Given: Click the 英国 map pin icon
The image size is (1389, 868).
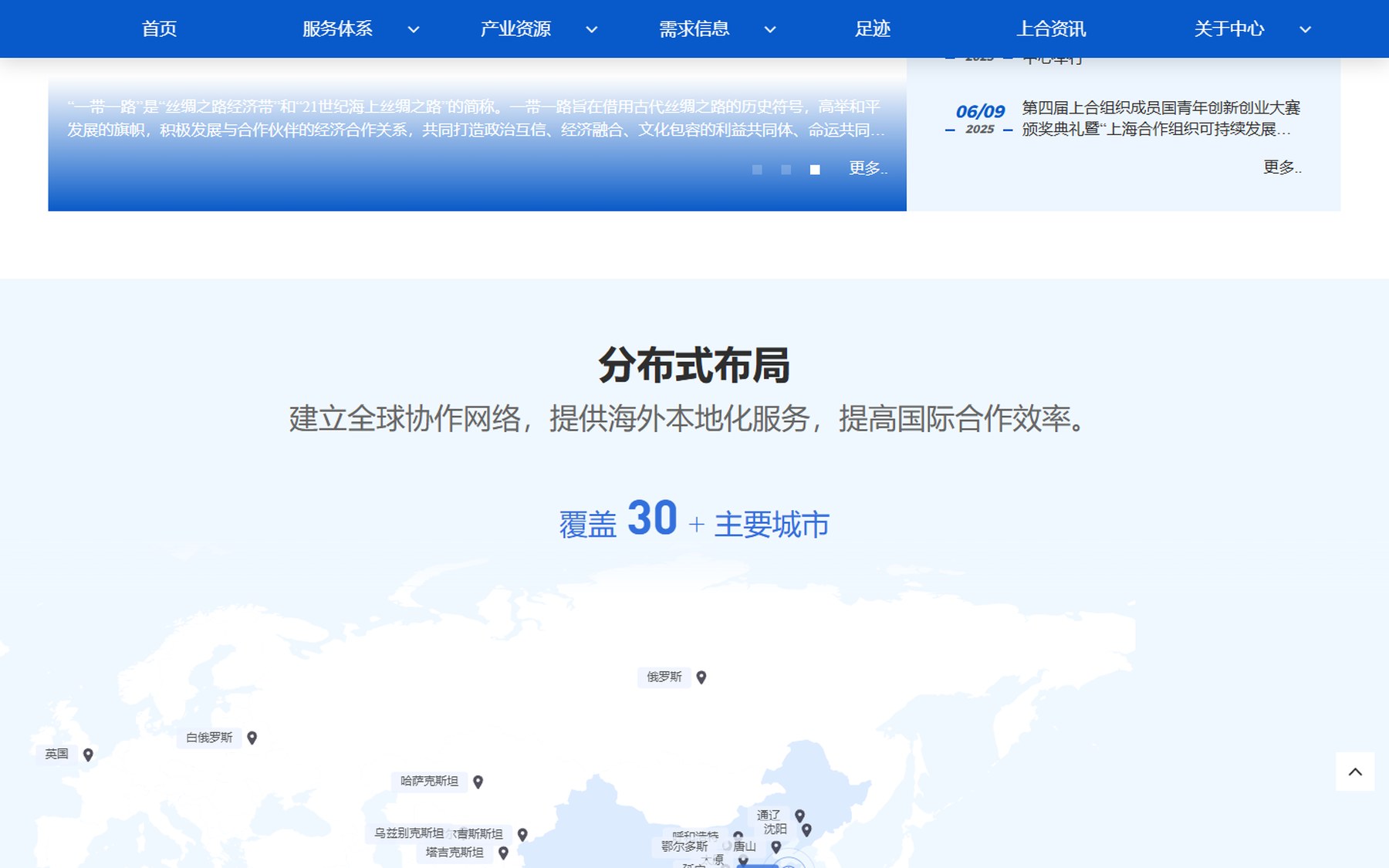Looking at the screenshot, I should pos(88,755).
